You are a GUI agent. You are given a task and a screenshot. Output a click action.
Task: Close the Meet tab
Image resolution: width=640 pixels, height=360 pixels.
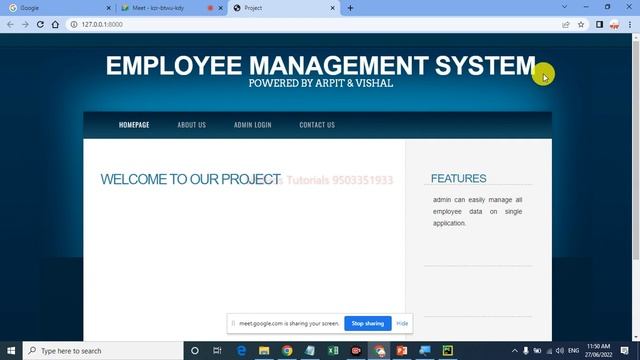pos(220,8)
